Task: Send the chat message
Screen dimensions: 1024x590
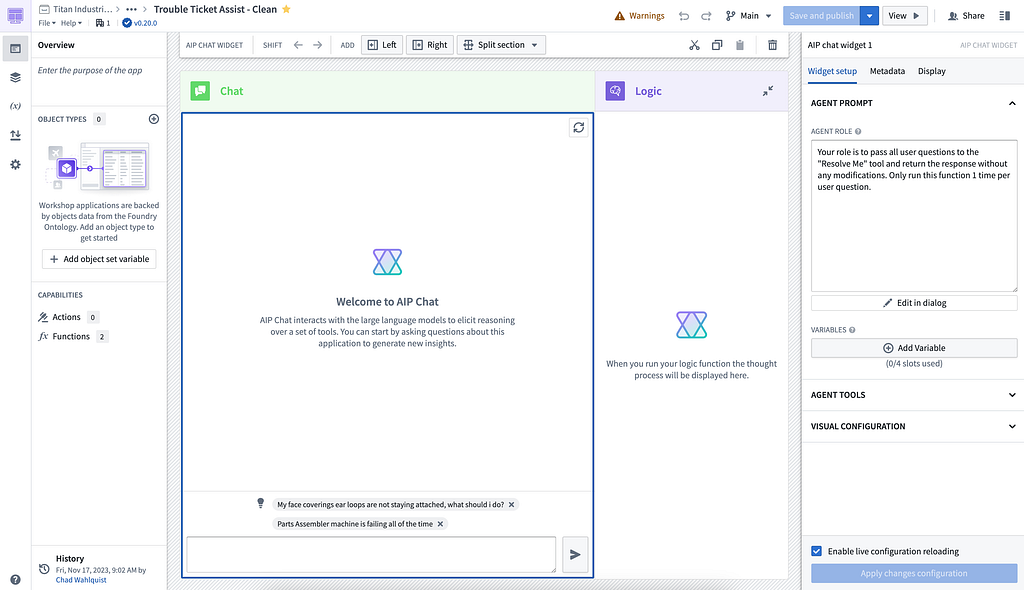Action: (575, 555)
